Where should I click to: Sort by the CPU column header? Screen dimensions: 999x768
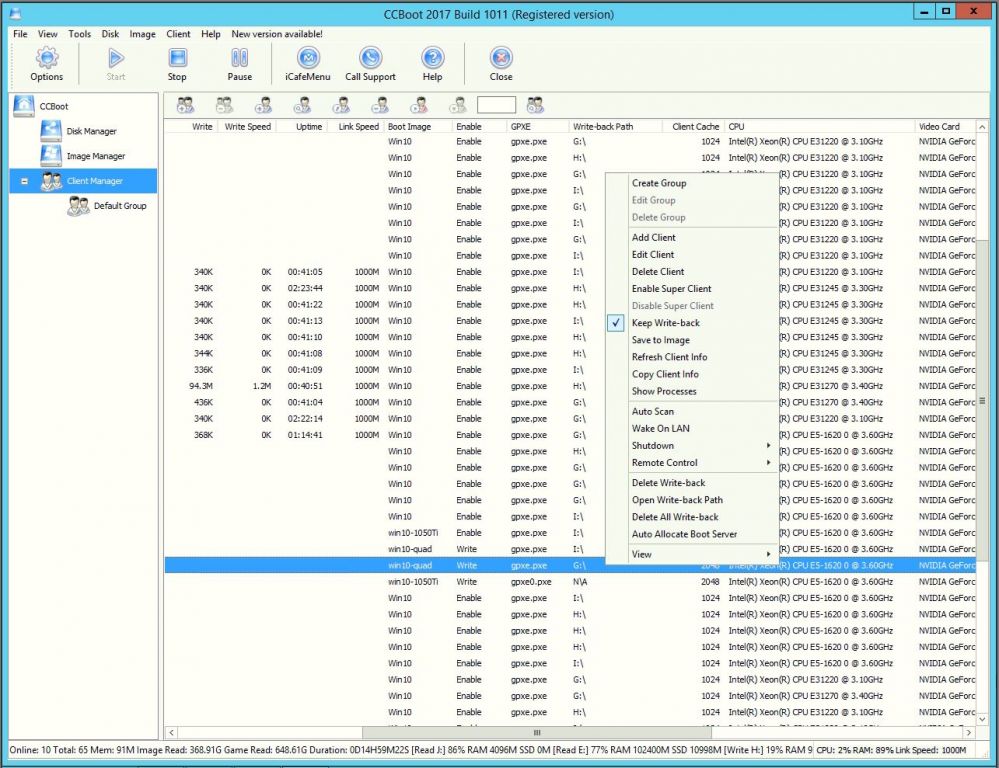tap(820, 127)
